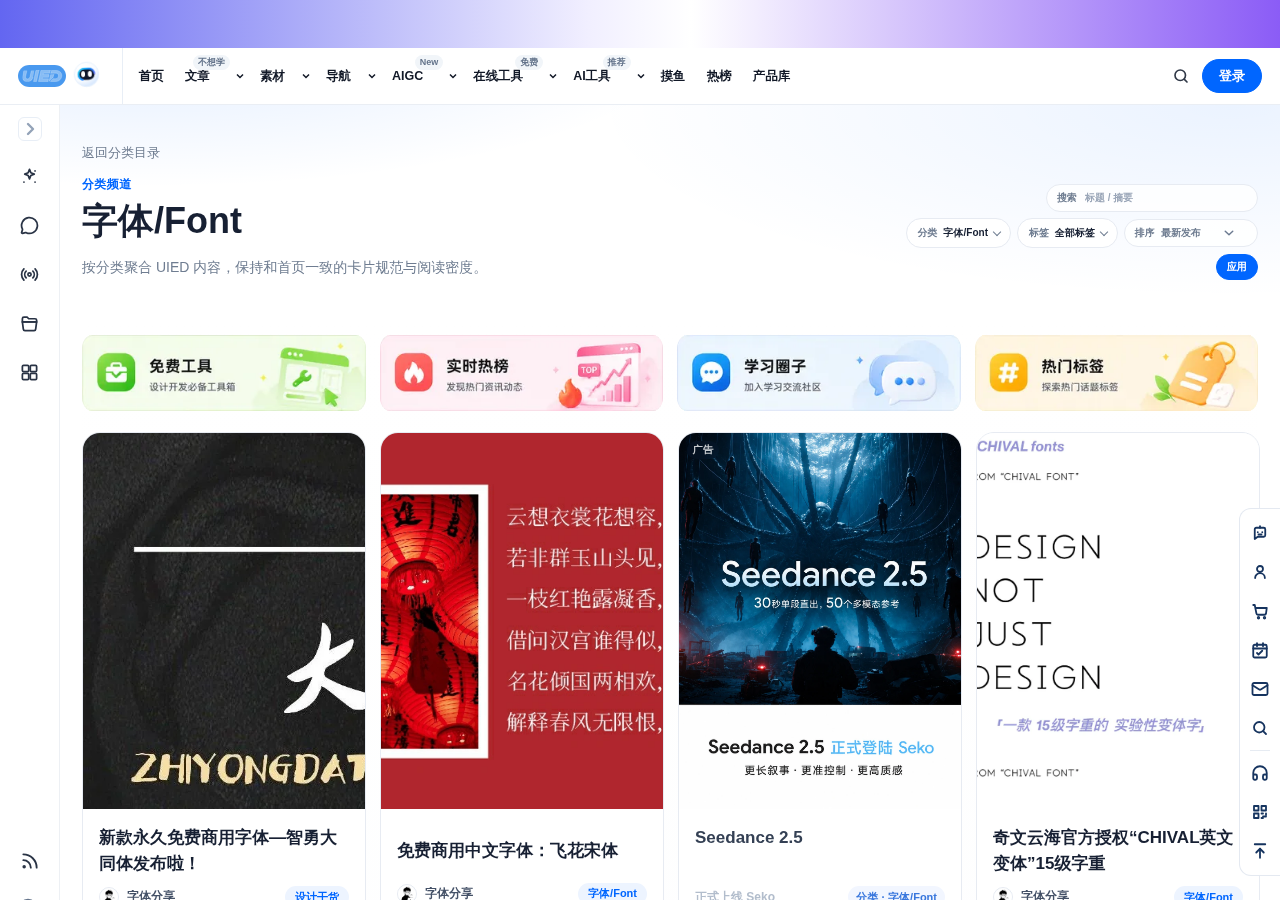
Task: Open the 标签 全部标签 dropdown
Action: (1067, 233)
